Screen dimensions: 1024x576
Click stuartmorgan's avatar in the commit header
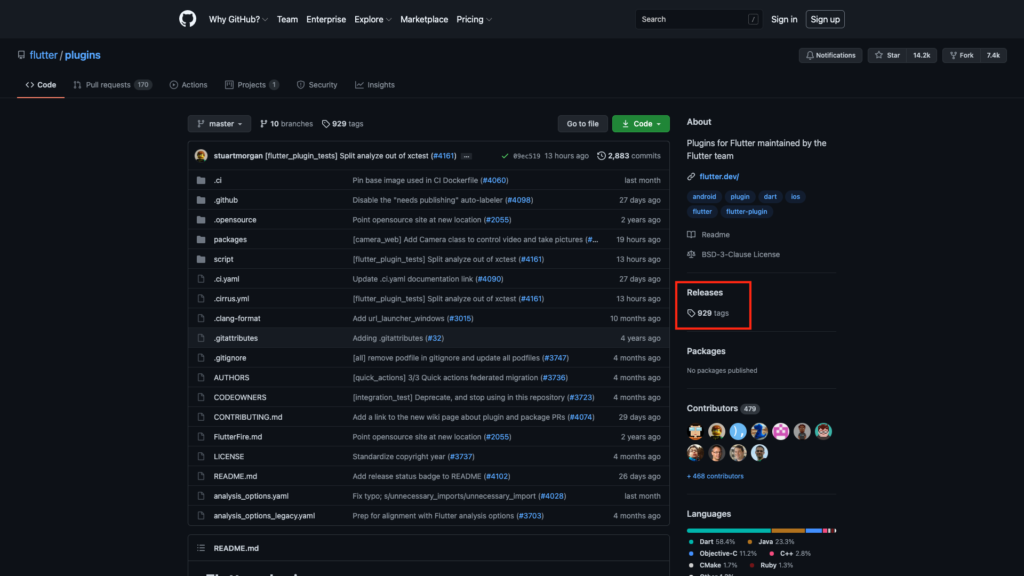click(x=201, y=155)
